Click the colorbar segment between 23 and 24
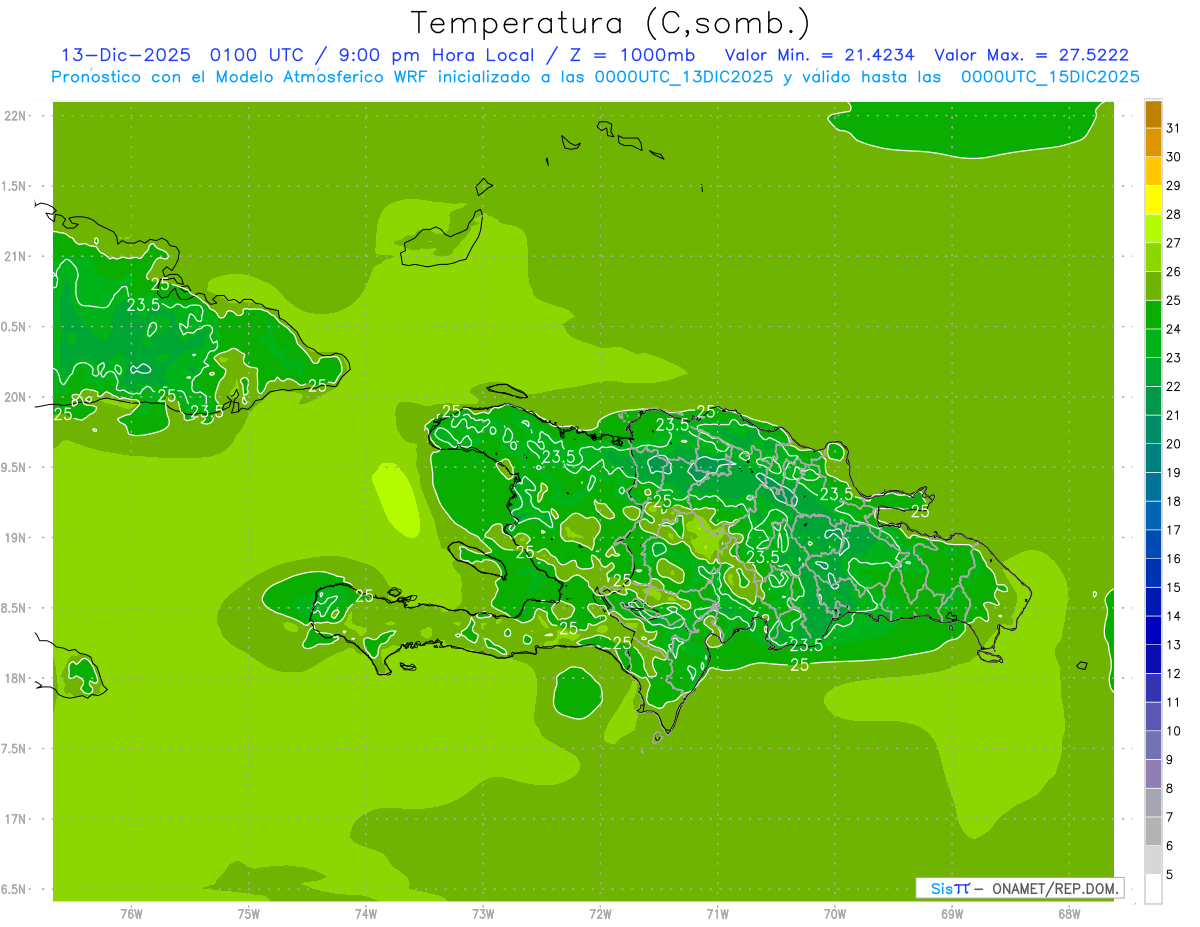 pyautogui.click(x=1153, y=343)
